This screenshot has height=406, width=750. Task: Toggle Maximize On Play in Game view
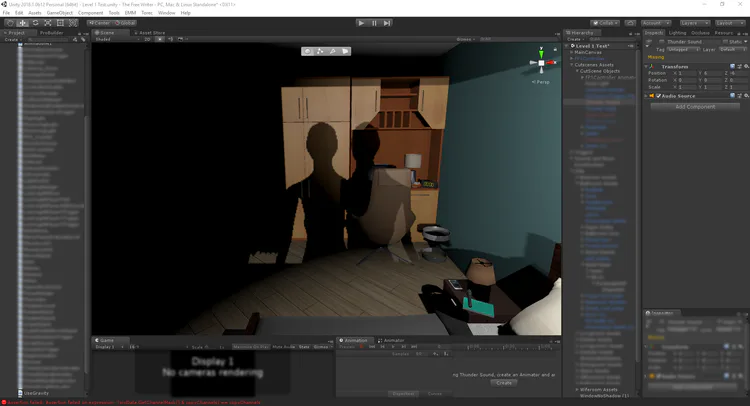[251, 347]
